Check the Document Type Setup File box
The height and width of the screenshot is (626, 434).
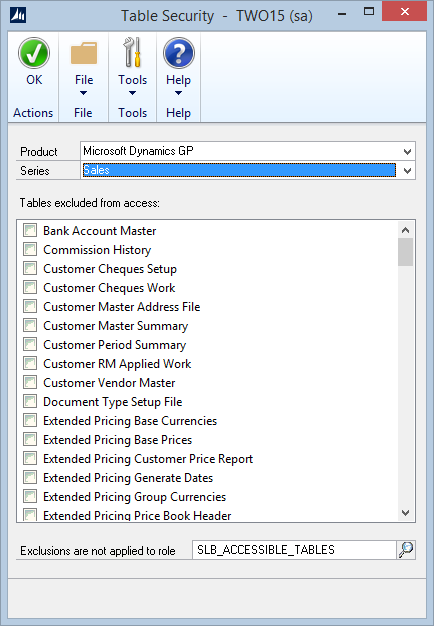[30, 401]
